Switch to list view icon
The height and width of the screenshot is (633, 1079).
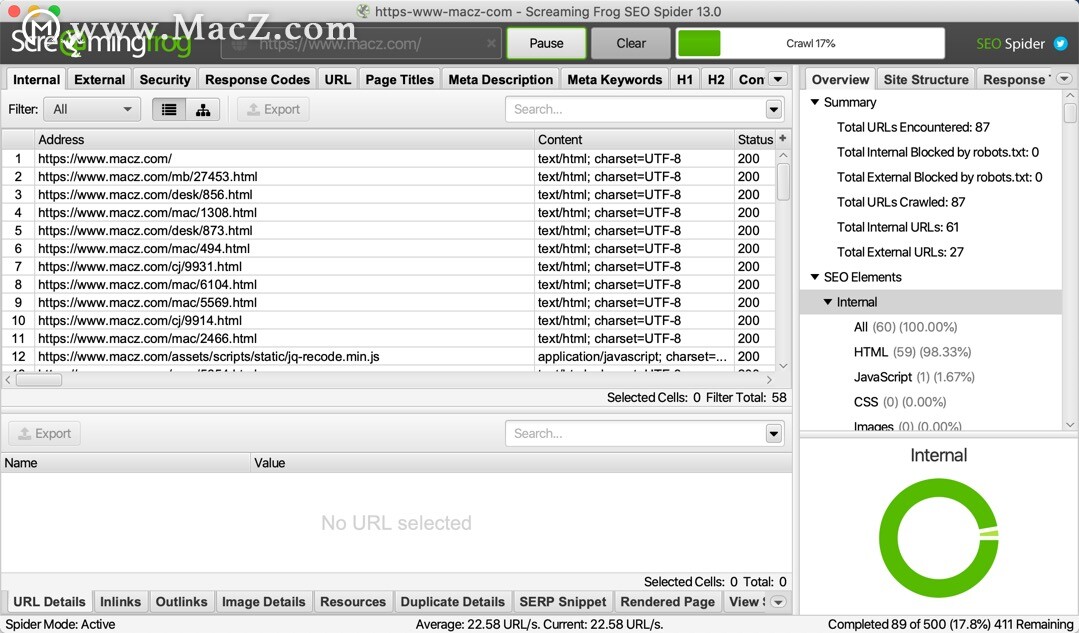pyautogui.click(x=169, y=109)
